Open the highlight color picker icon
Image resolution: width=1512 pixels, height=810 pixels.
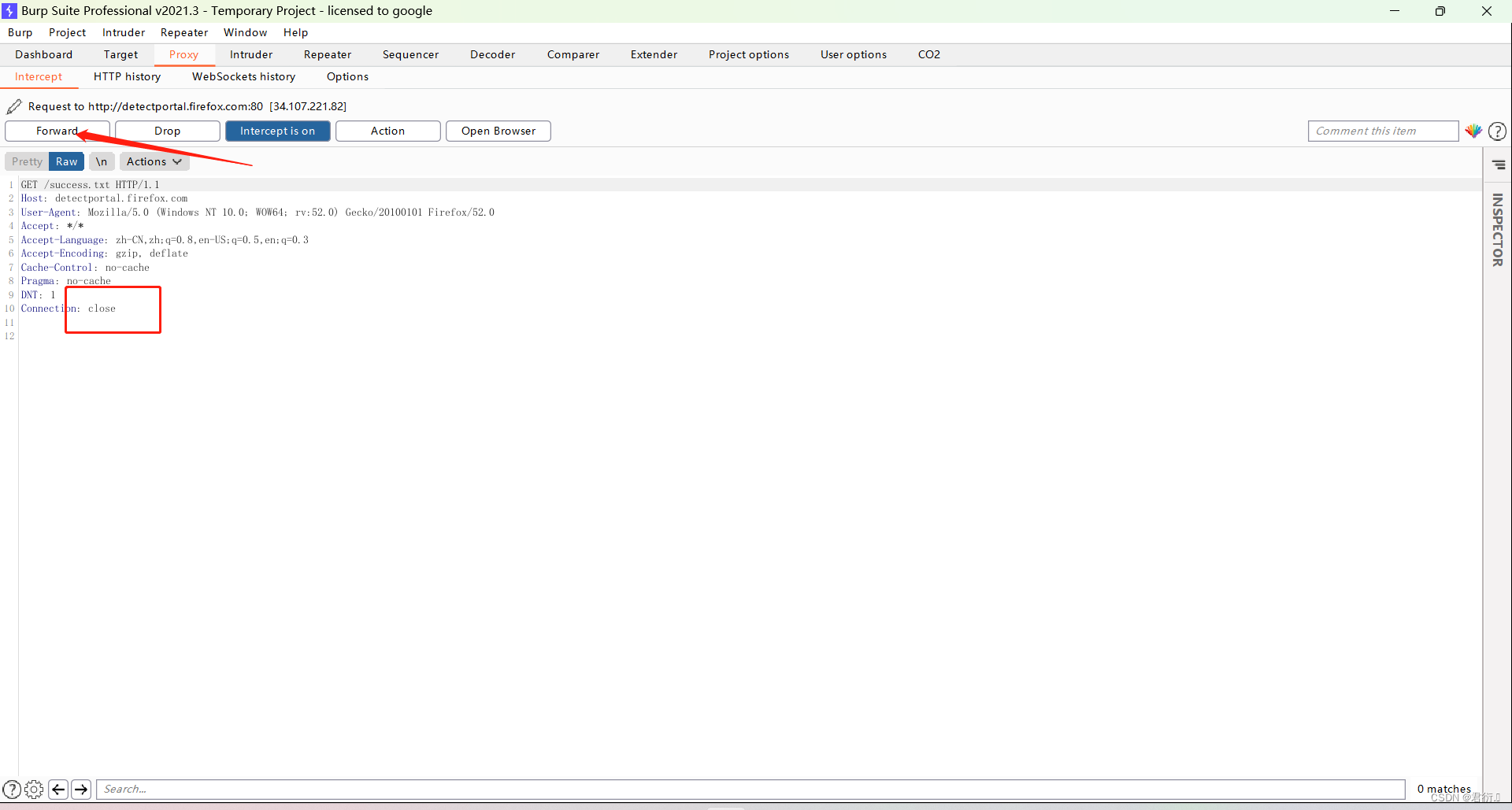[1473, 131]
